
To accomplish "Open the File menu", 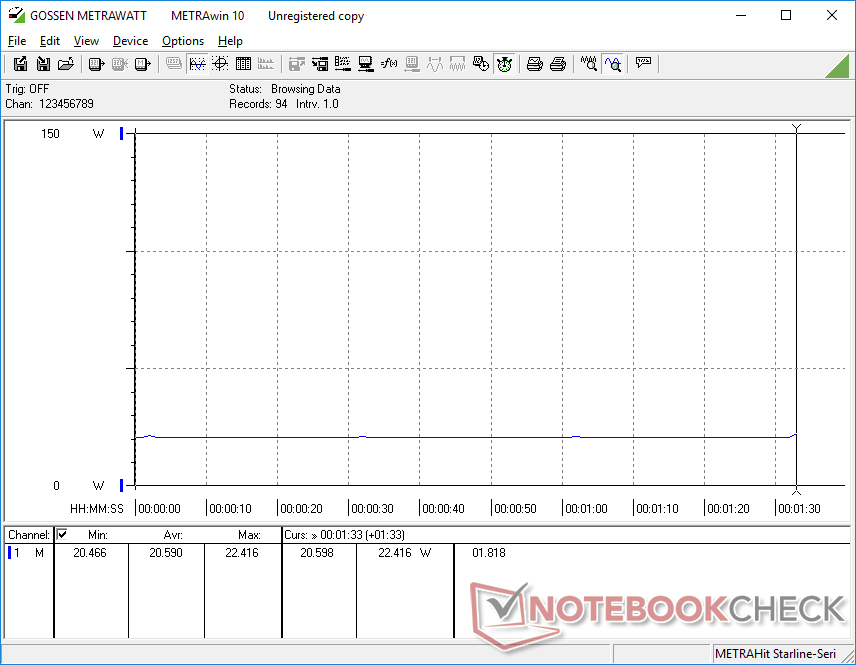I will 17,41.
